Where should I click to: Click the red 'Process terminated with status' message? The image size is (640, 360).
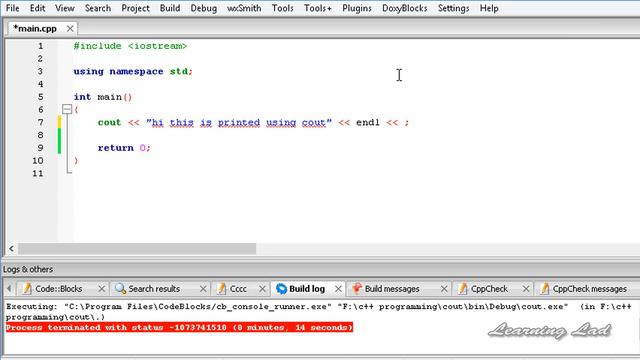tap(179, 327)
